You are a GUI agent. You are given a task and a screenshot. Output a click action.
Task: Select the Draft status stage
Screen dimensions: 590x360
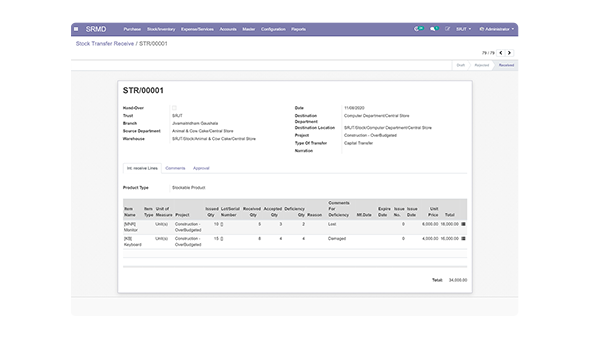coord(461,65)
